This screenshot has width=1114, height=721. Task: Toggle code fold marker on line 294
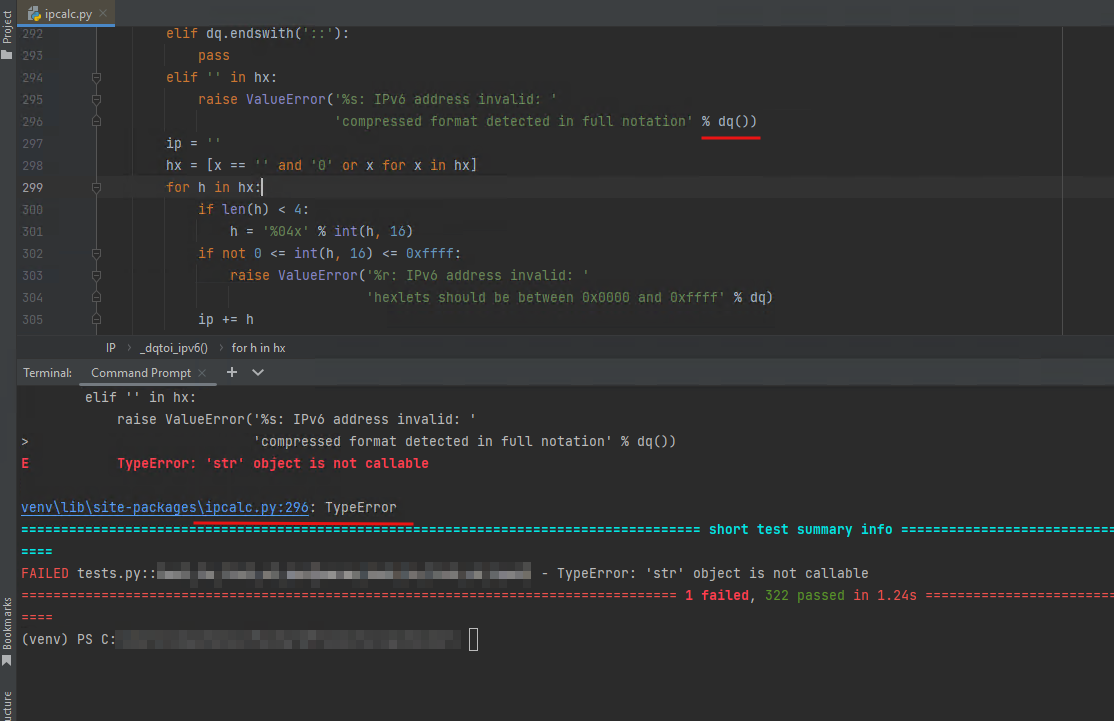97,77
